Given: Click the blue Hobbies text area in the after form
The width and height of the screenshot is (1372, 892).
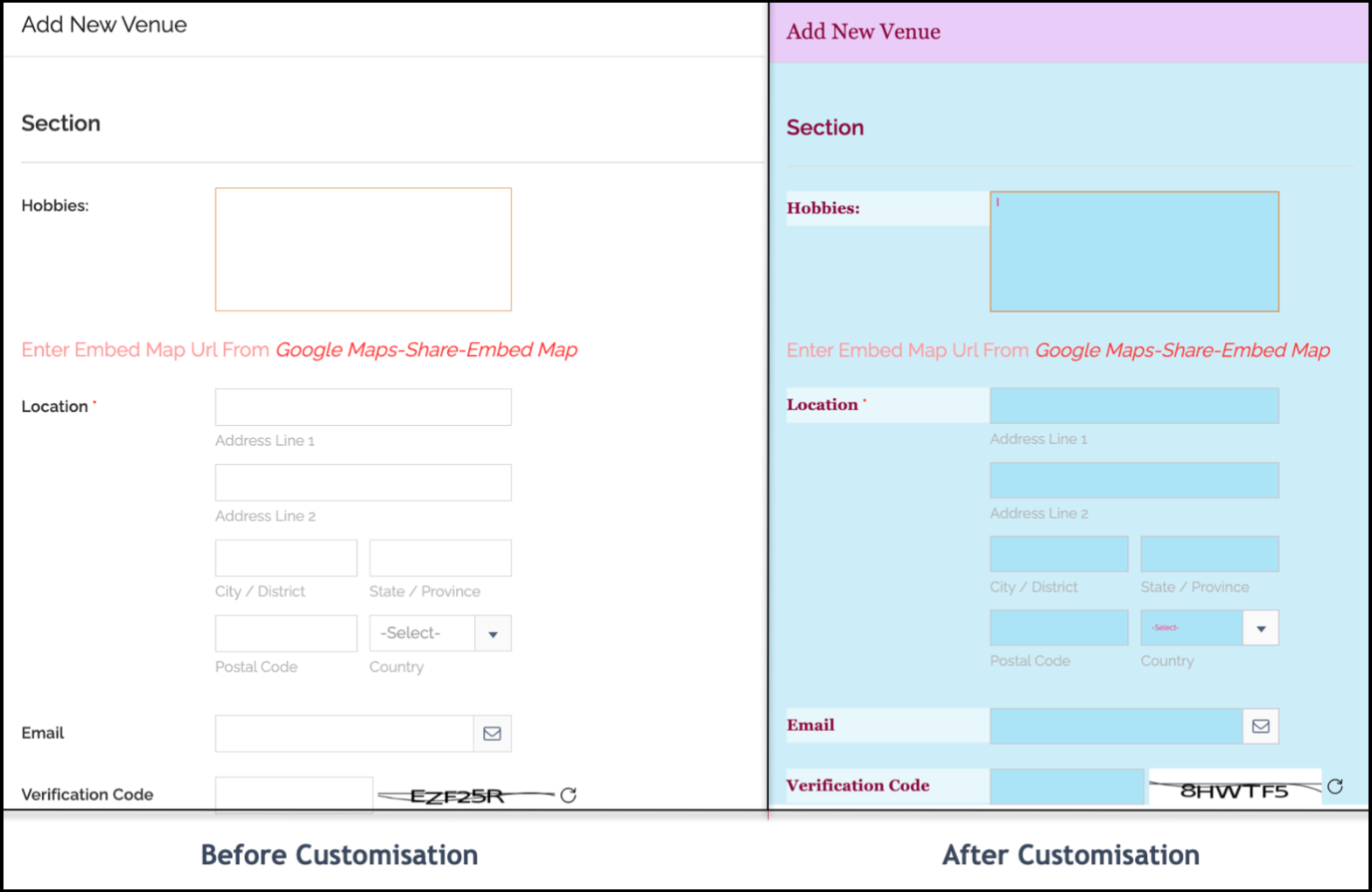Looking at the screenshot, I should [1134, 252].
